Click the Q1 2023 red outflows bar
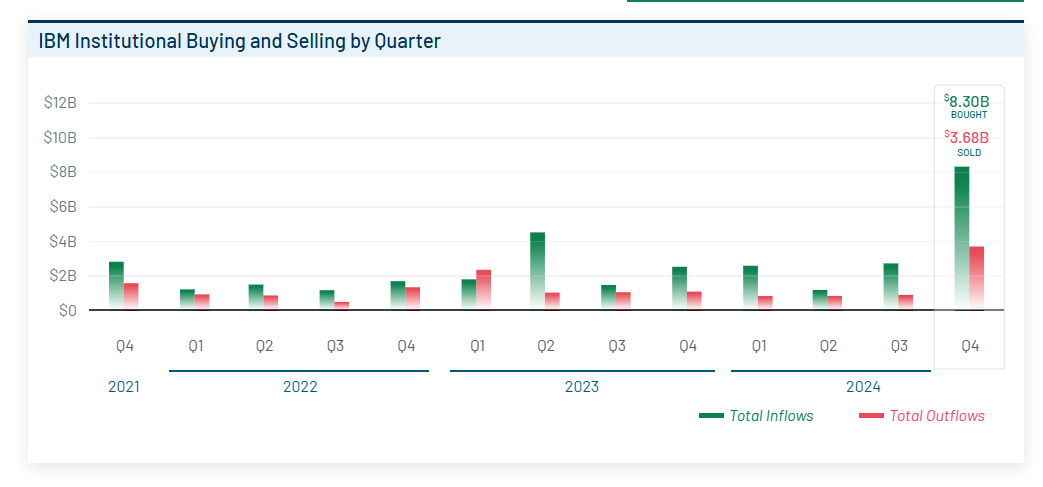This screenshot has height=487, width=1043. (484, 290)
